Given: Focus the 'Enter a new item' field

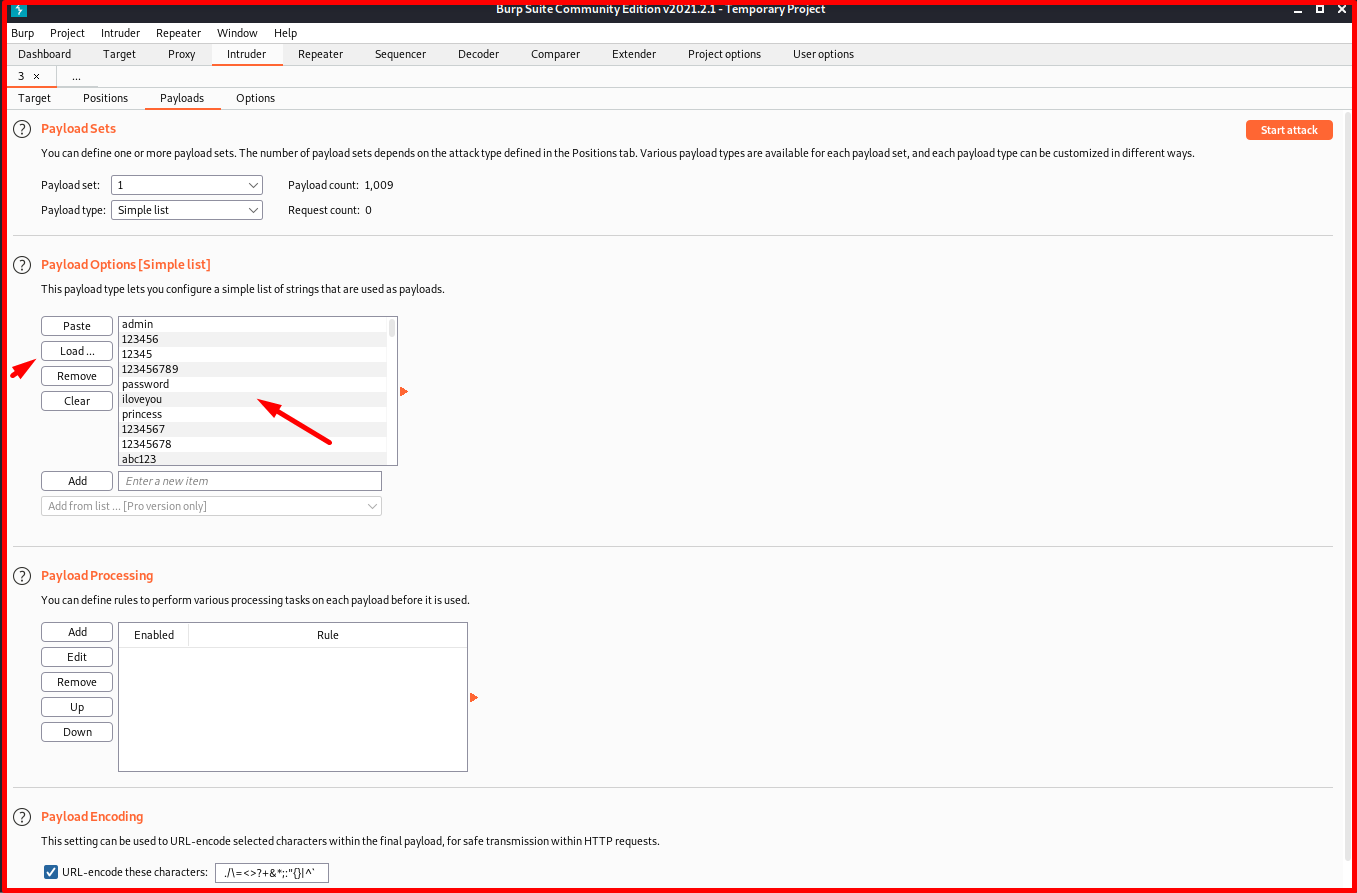Looking at the screenshot, I should (x=250, y=481).
